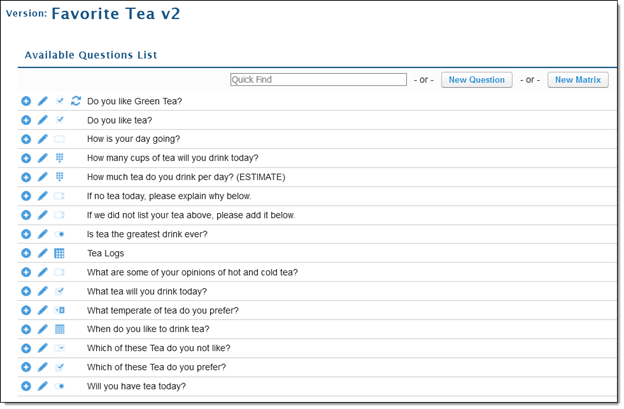
Task: Add 'How is your day going?' question
Action: tap(26, 139)
